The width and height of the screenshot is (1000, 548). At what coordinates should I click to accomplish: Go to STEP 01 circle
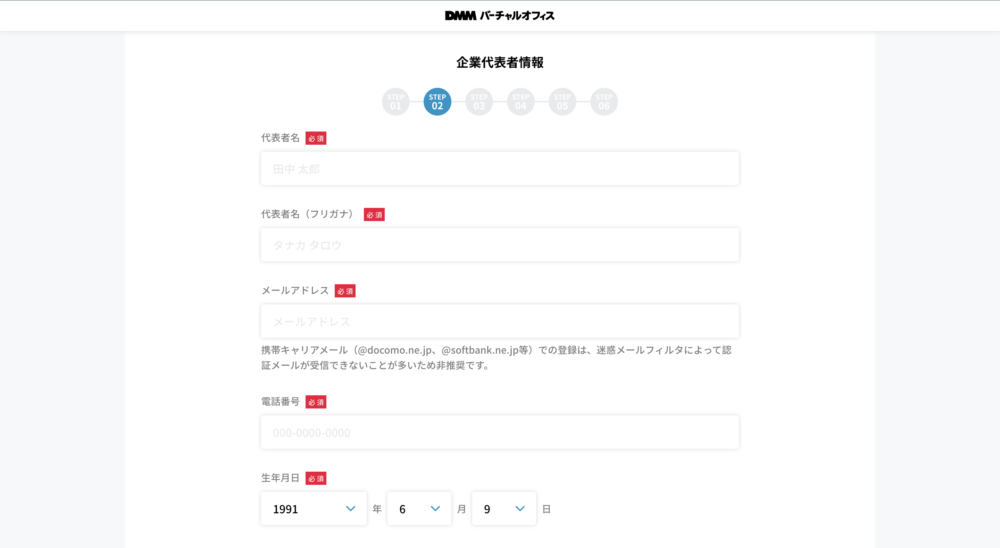point(395,101)
